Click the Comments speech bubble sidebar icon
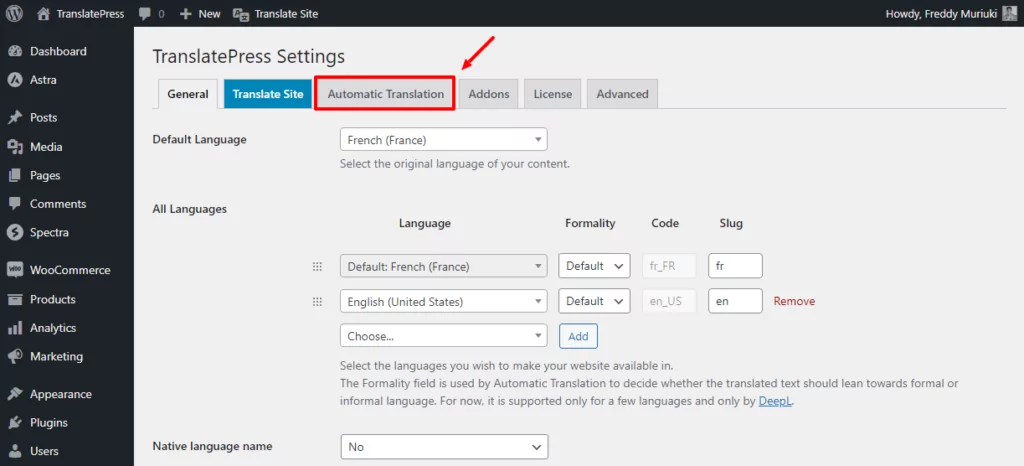This screenshot has height=466, width=1024. 15,204
